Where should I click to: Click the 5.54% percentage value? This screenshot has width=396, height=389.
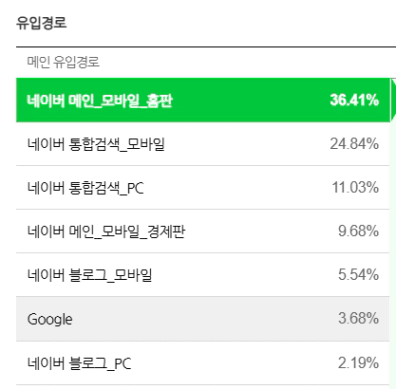pos(358,275)
